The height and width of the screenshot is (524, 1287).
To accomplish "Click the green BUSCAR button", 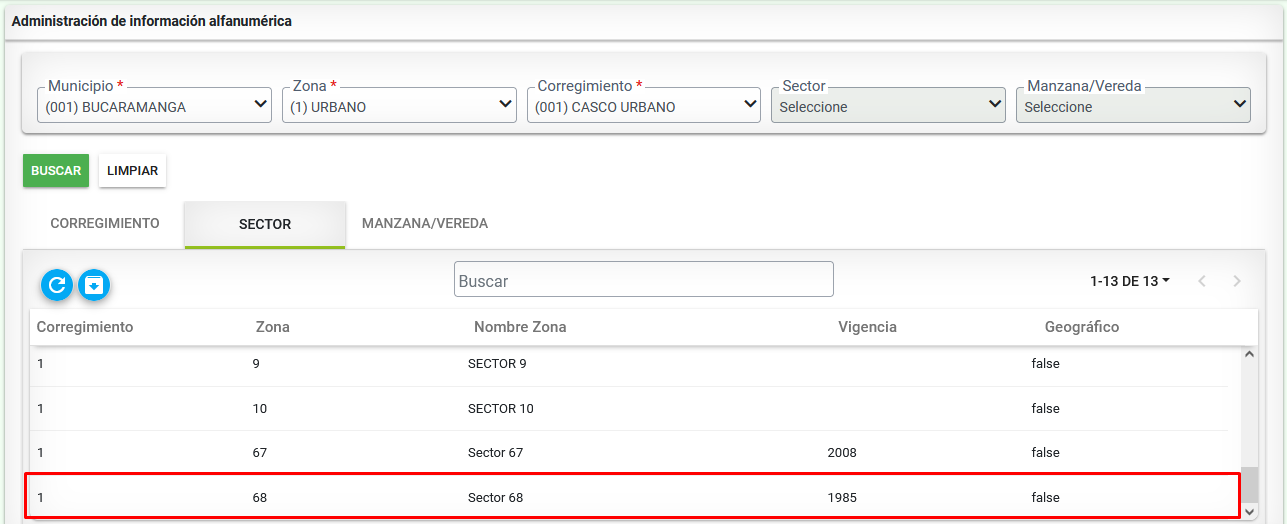I will point(56,171).
